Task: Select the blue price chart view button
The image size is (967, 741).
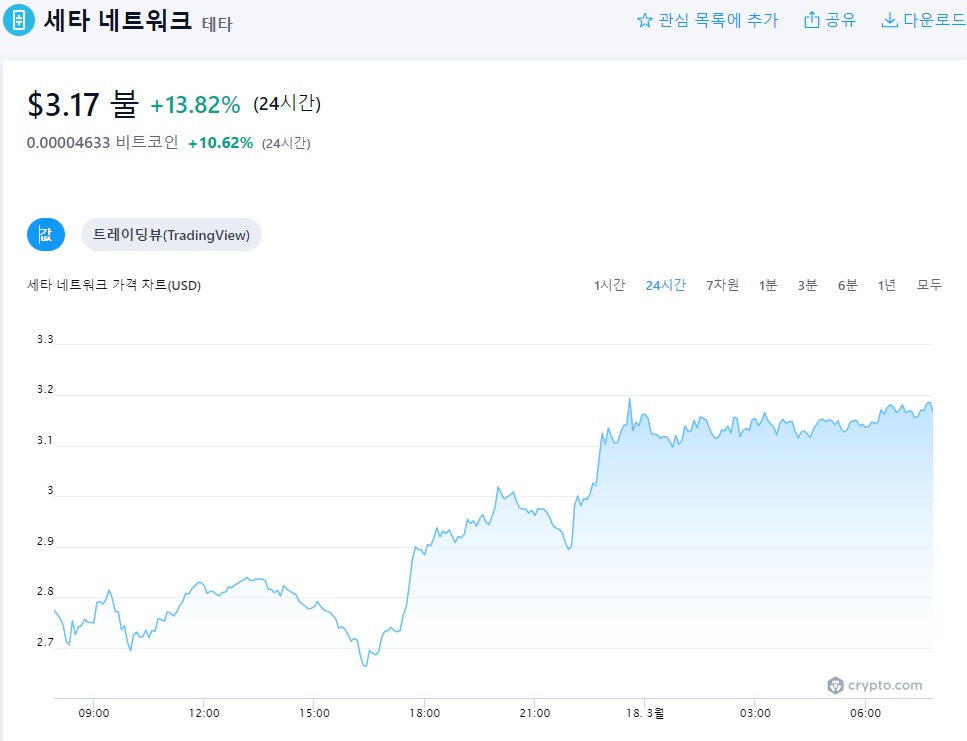Action: tap(46, 234)
